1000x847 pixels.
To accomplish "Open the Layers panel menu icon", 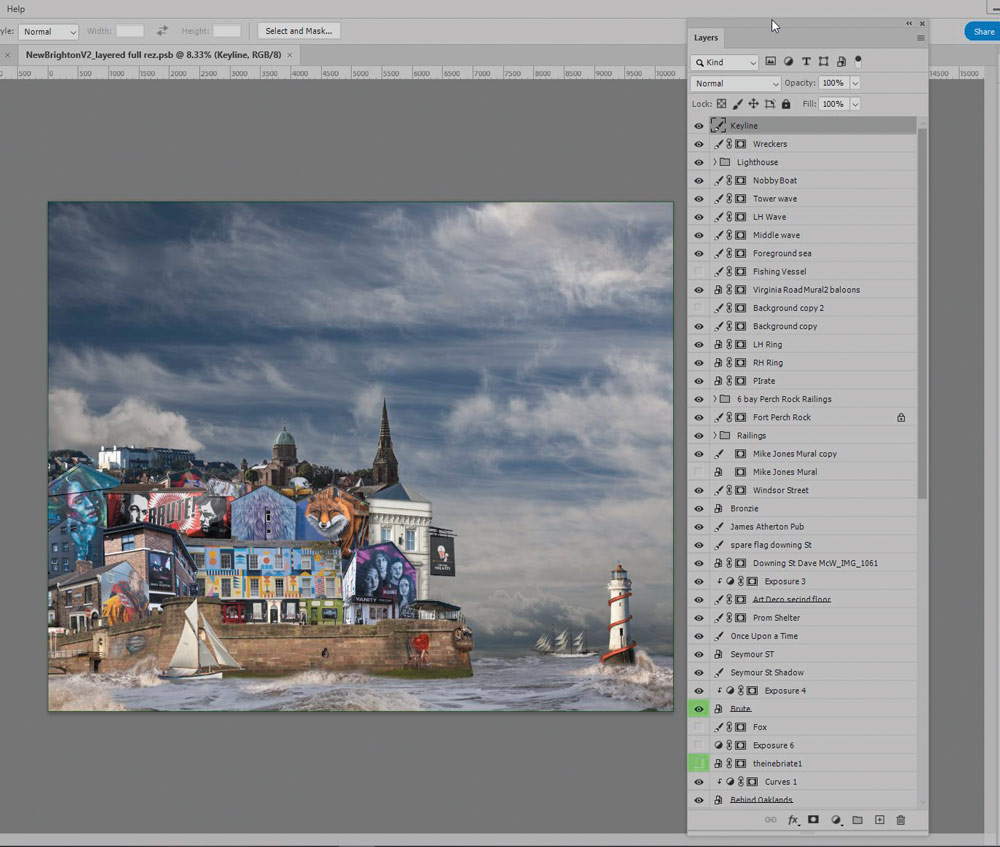I will pos(920,38).
